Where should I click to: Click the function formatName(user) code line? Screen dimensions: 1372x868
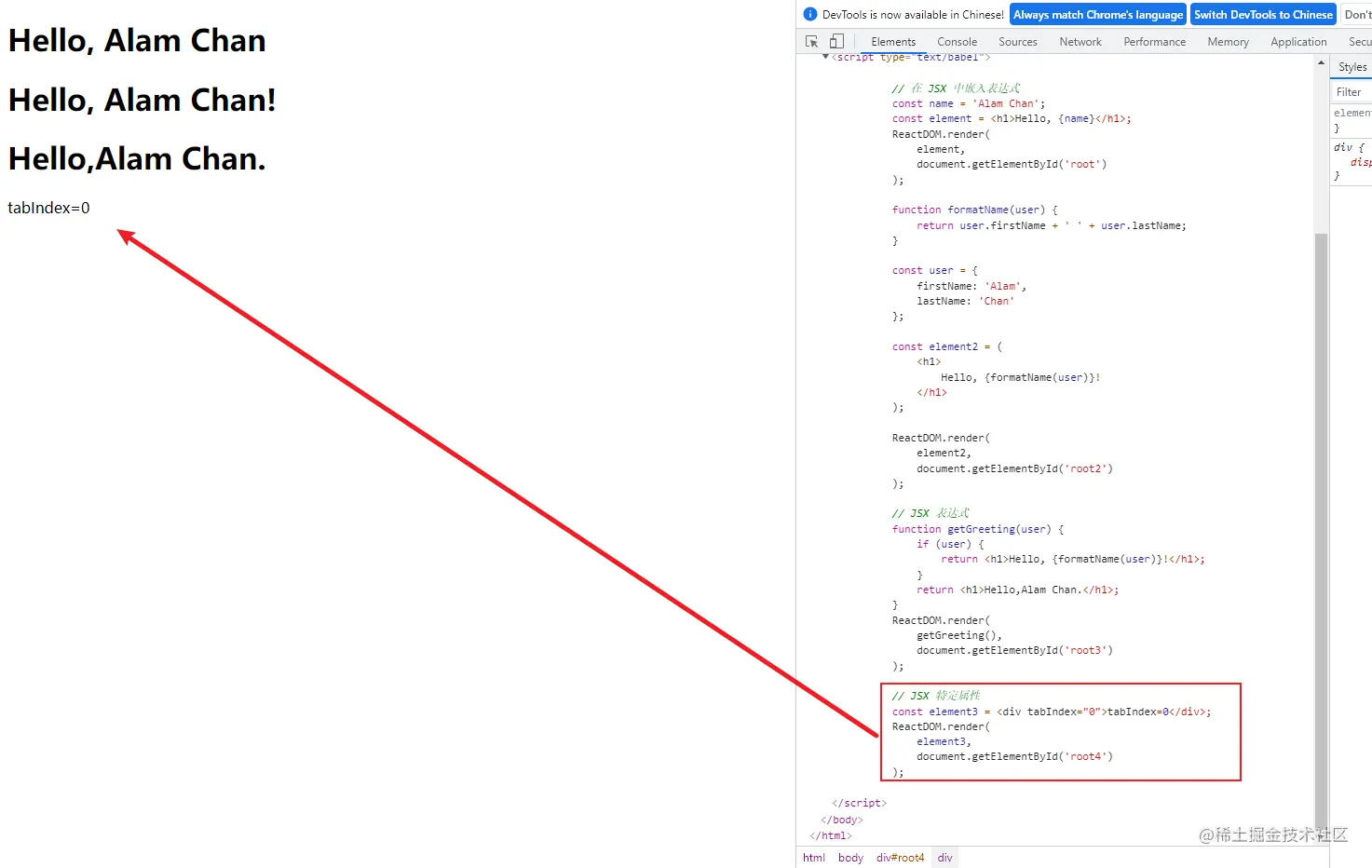point(974,210)
